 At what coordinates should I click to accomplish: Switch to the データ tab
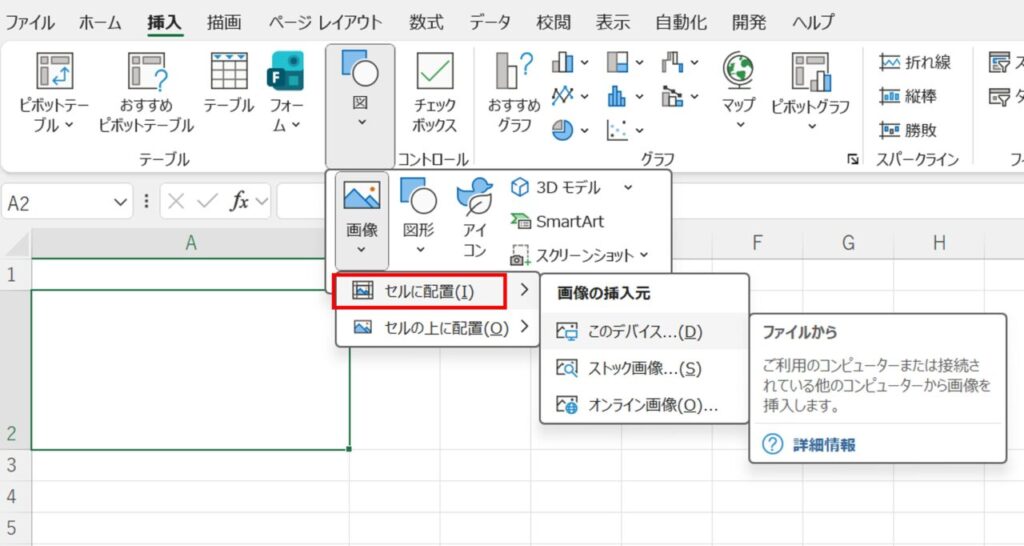pyautogui.click(x=490, y=22)
